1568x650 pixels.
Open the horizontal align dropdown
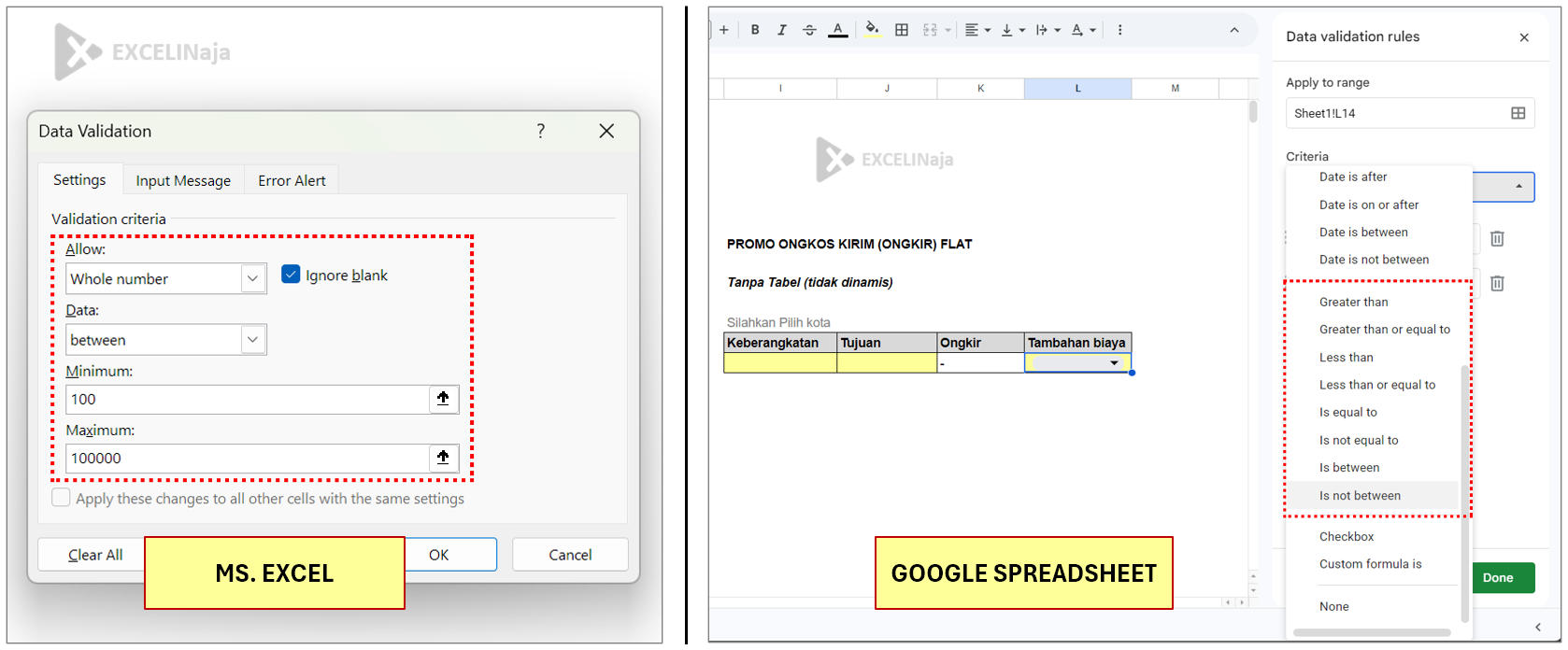tap(977, 30)
